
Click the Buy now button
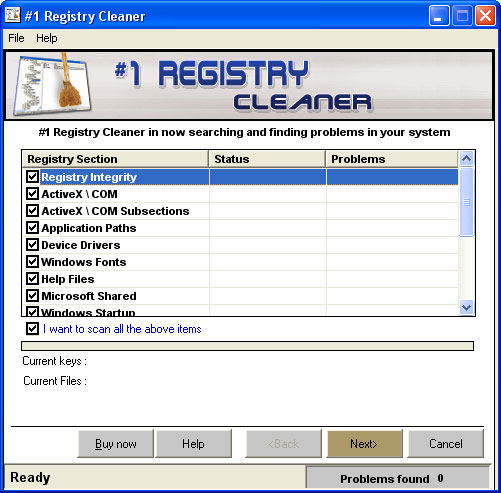[116, 444]
